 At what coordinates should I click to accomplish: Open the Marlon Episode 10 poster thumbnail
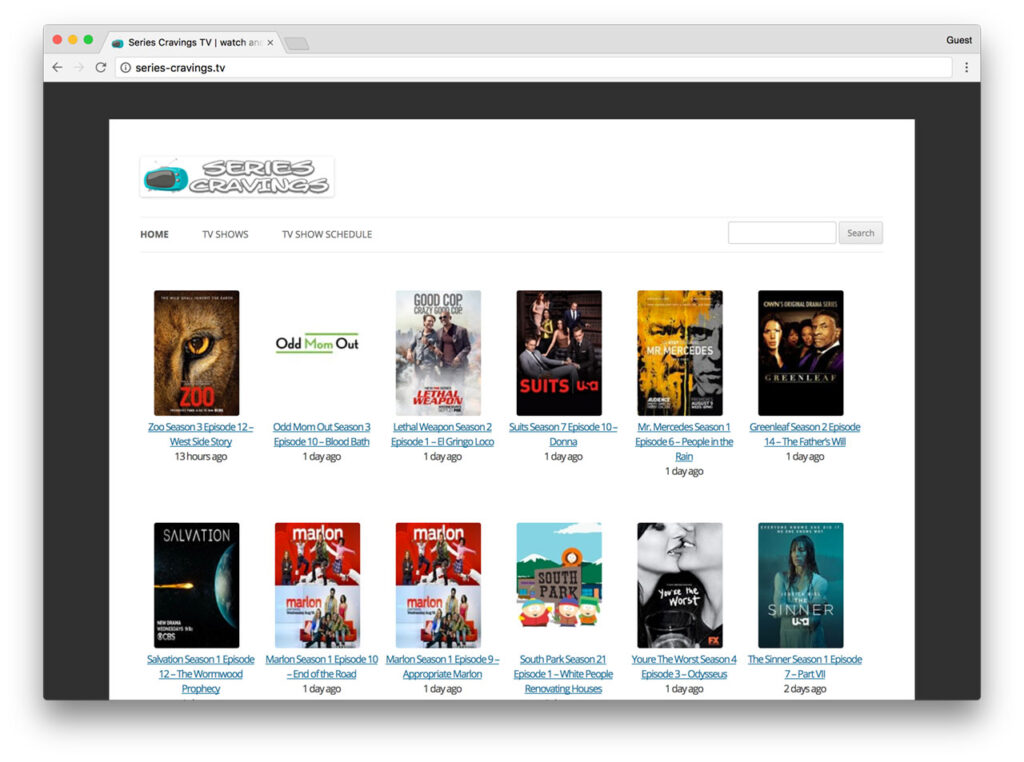click(x=317, y=585)
